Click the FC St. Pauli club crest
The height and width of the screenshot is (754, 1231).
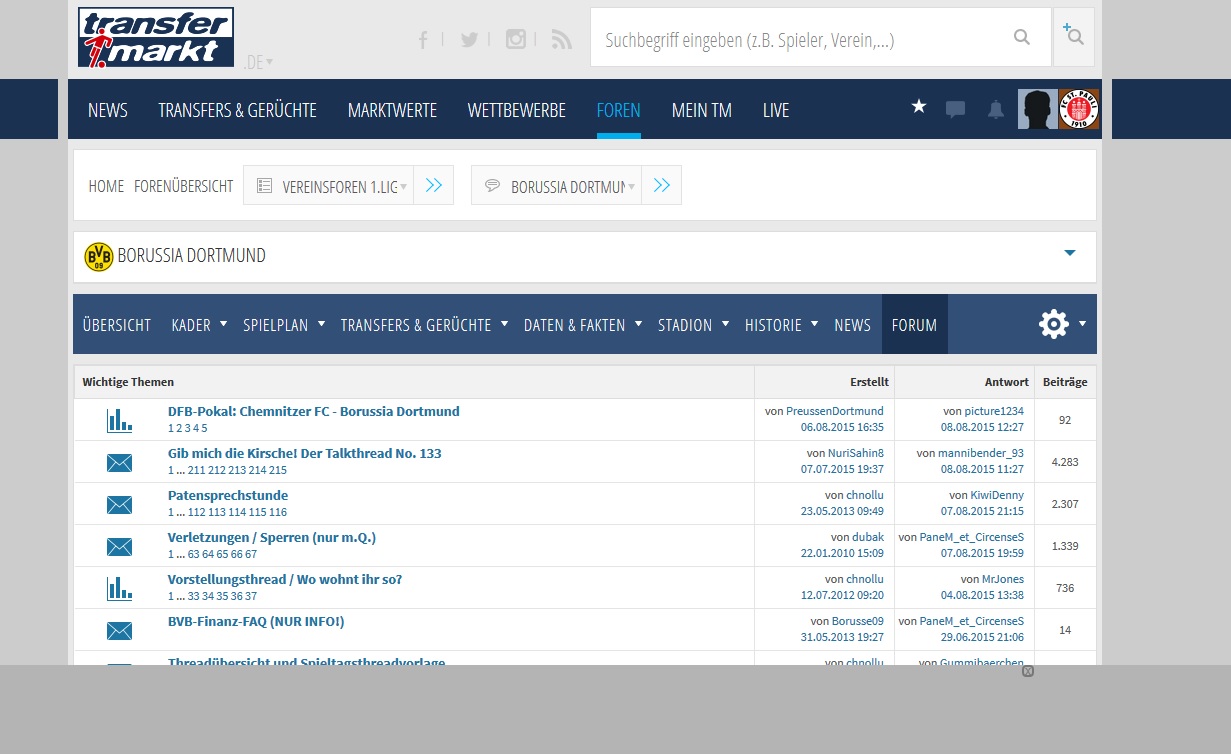tap(1079, 109)
